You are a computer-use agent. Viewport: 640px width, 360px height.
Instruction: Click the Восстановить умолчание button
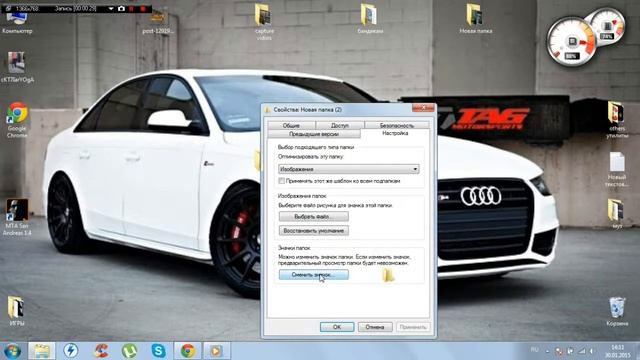click(313, 231)
